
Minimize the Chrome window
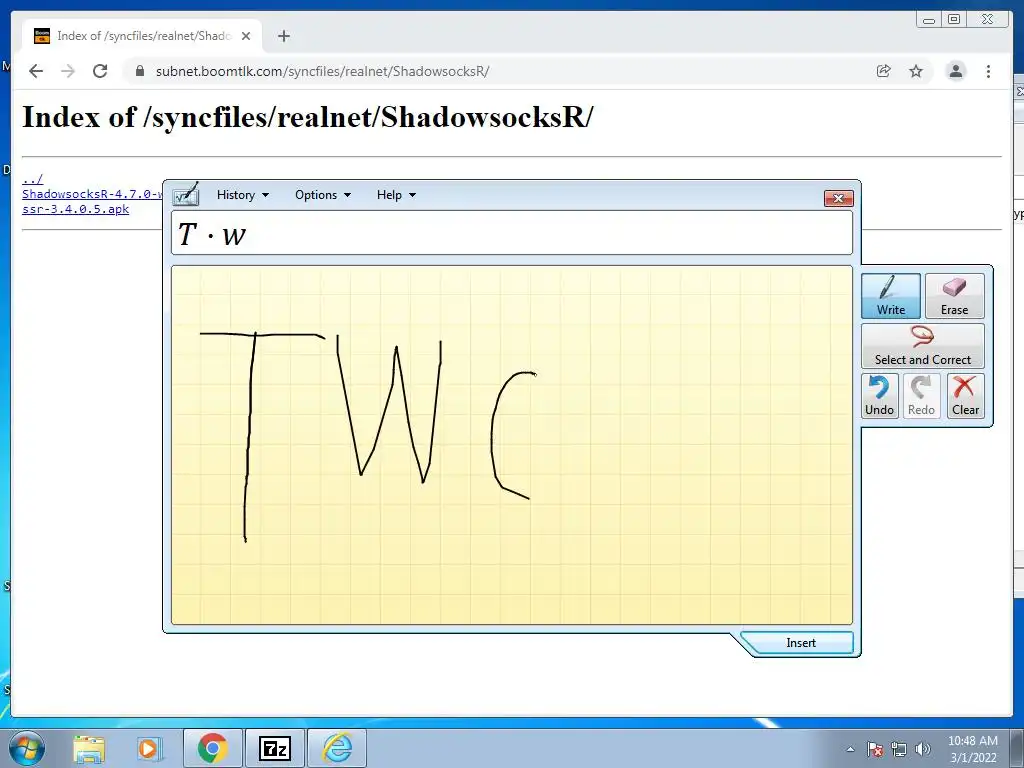point(929,20)
